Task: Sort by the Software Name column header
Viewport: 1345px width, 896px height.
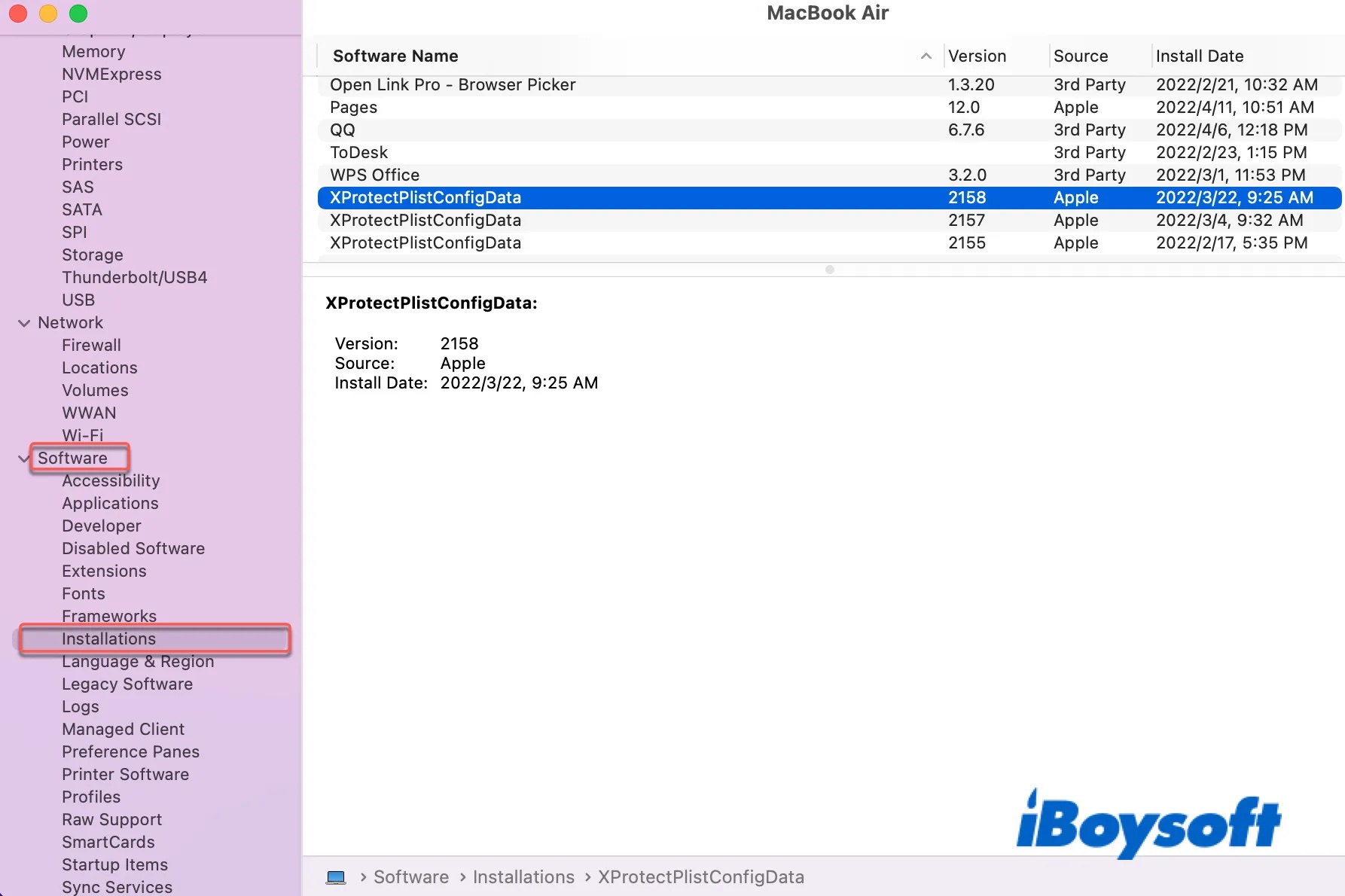Action: (x=395, y=56)
